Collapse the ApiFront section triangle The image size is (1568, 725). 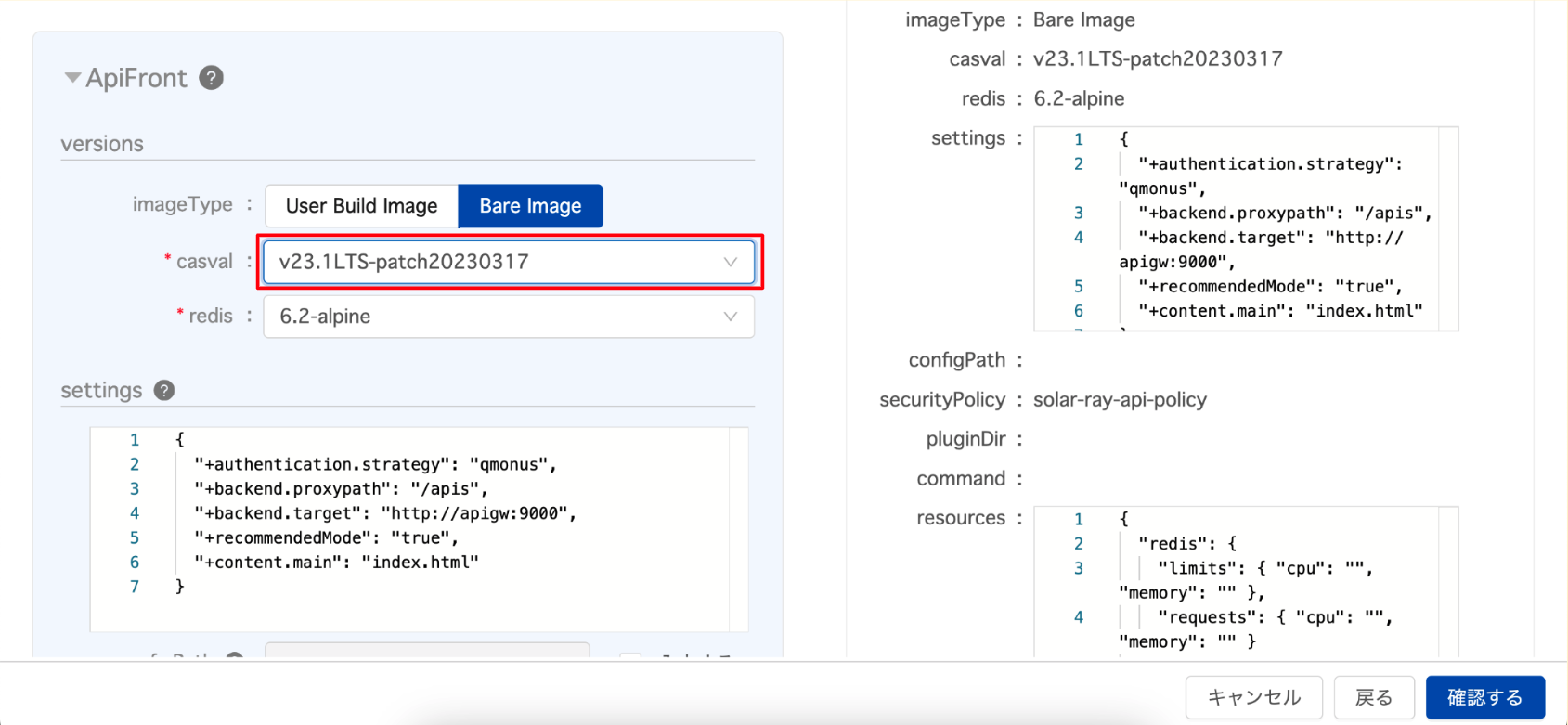(71, 78)
